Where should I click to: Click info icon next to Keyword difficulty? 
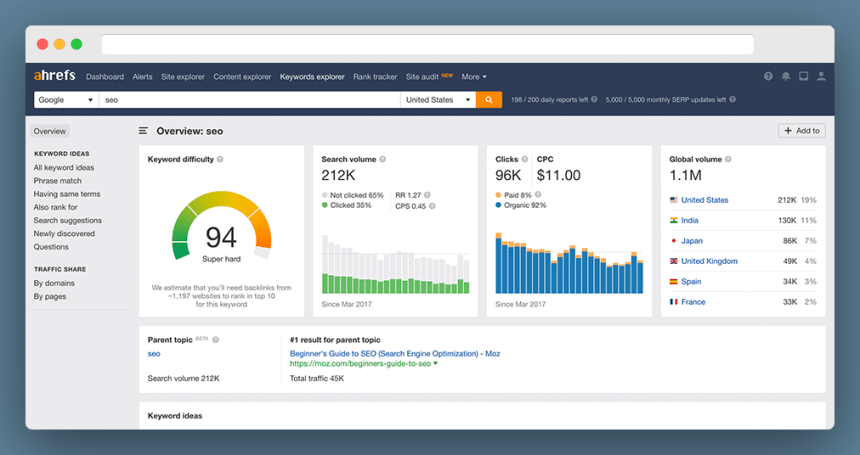coord(220,159)
